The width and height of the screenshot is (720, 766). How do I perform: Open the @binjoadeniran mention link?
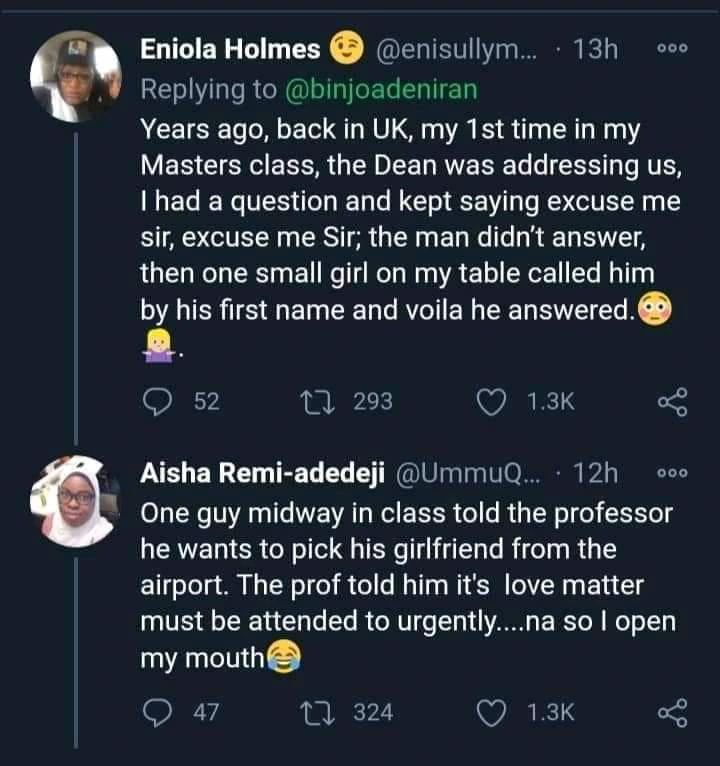[x=381, y=90]
